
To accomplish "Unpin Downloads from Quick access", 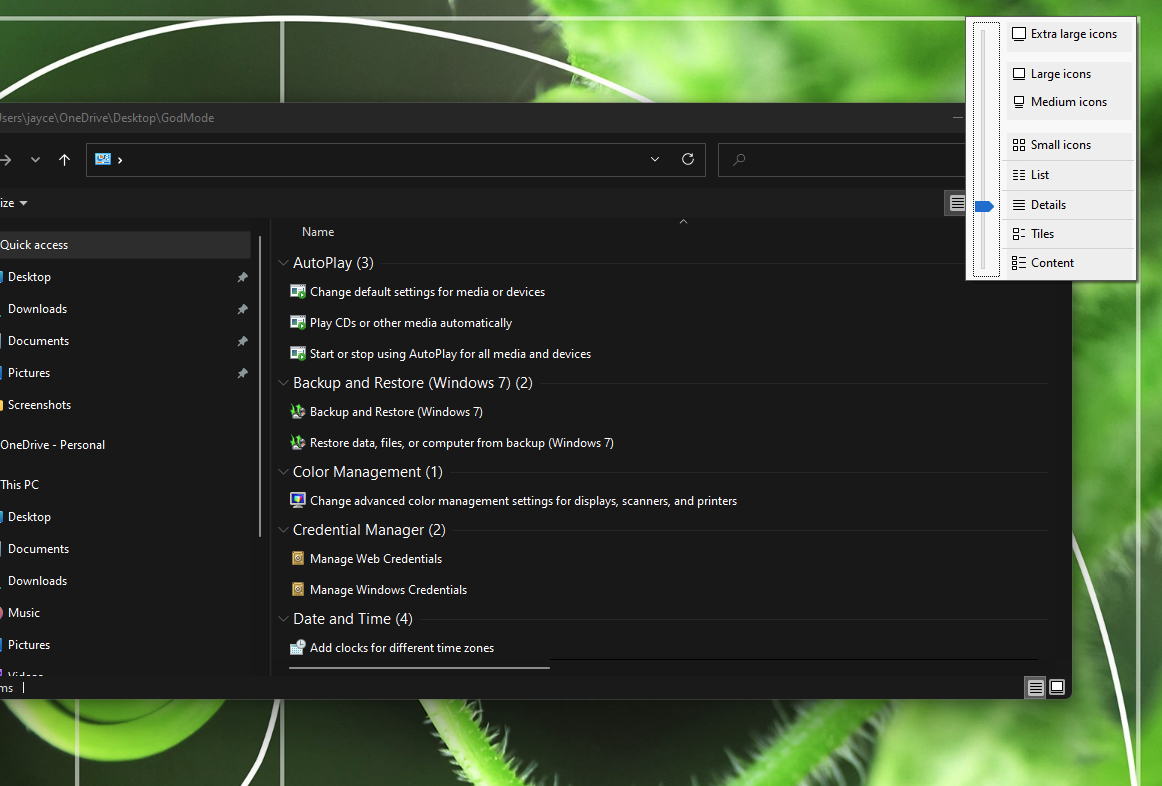I will tap(242, 309).
